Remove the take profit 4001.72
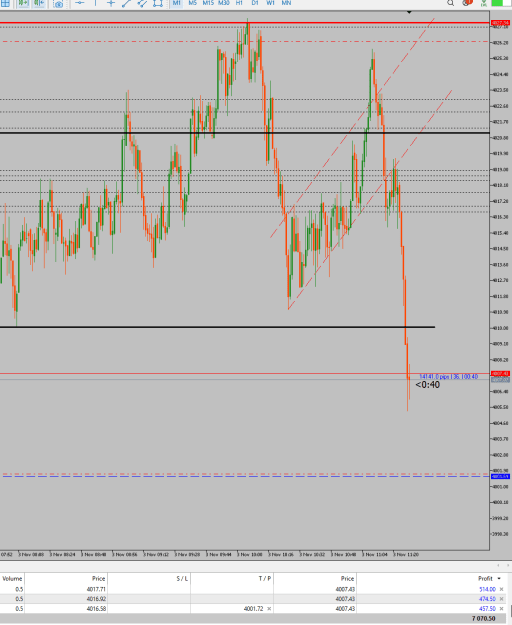 (269, 609)
